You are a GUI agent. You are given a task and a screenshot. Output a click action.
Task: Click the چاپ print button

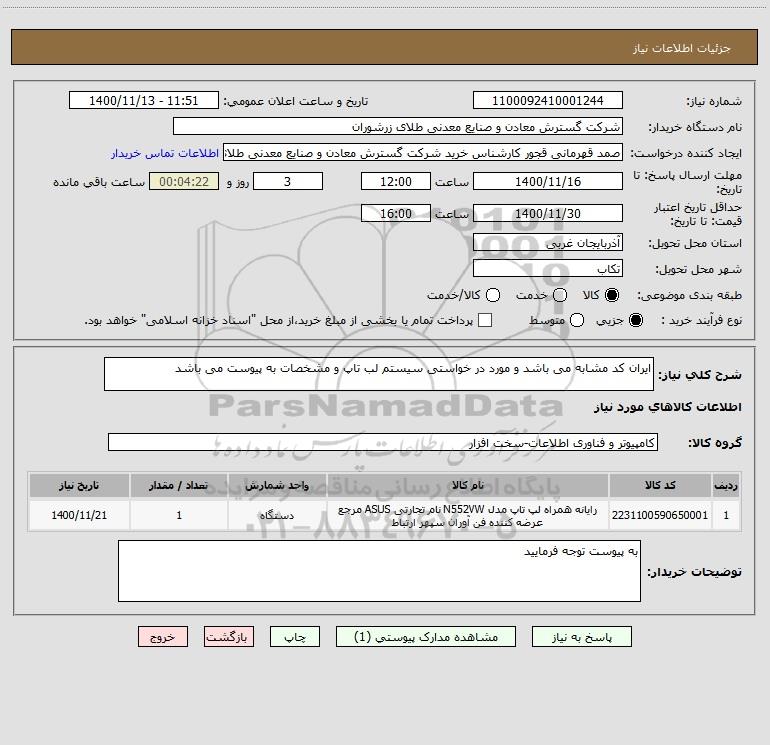click(x=295, y=636)
